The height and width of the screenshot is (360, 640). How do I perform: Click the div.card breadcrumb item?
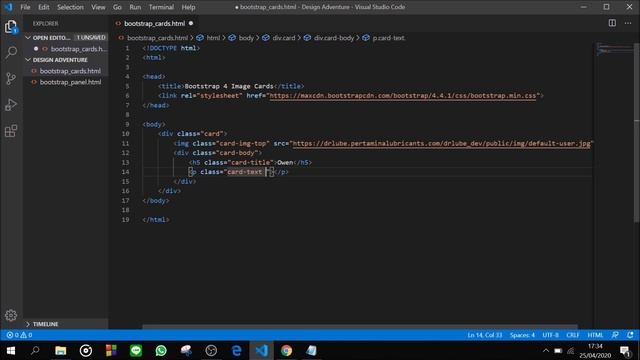284,38
